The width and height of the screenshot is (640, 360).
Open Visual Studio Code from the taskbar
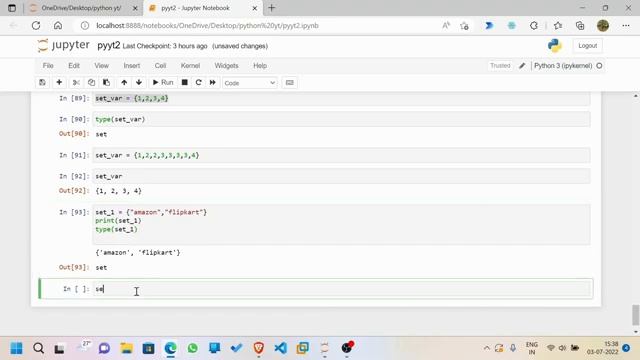280,348
